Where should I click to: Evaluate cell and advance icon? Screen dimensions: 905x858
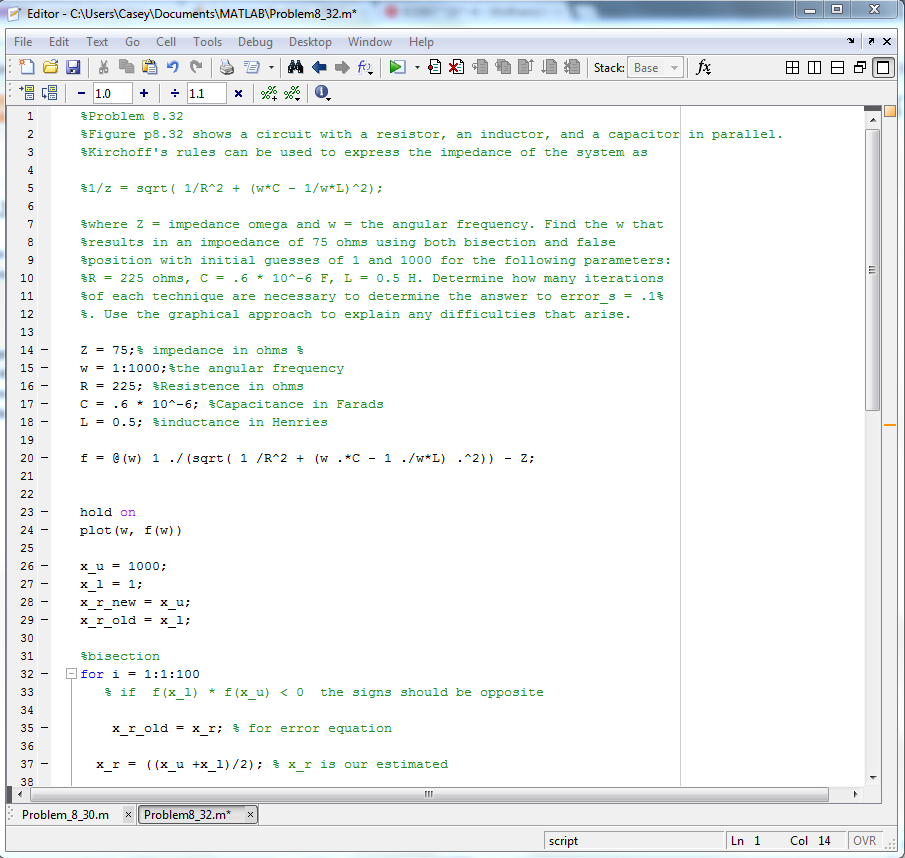coord(50,93)
